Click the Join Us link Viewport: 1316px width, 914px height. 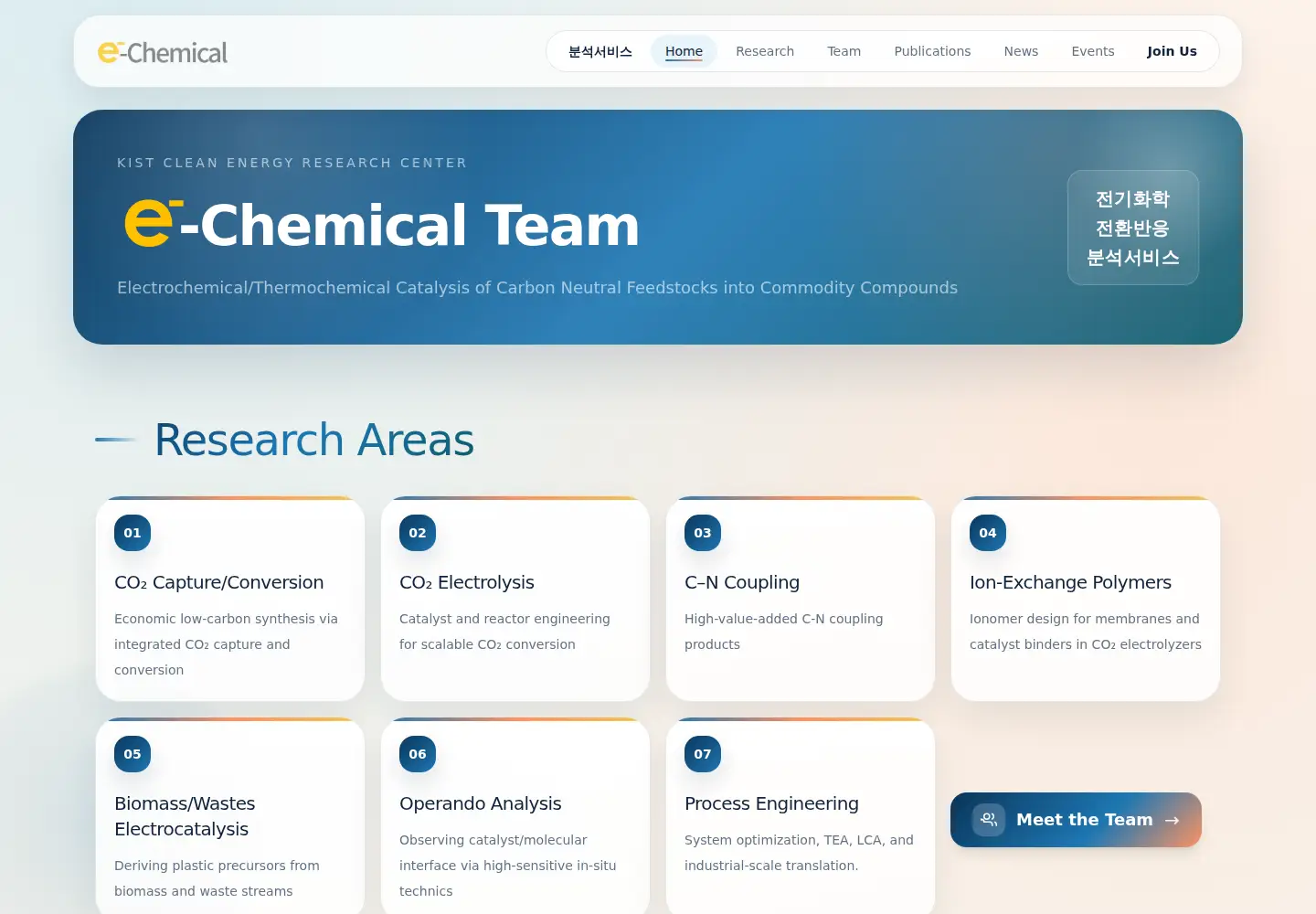[x=1172, y=51]
